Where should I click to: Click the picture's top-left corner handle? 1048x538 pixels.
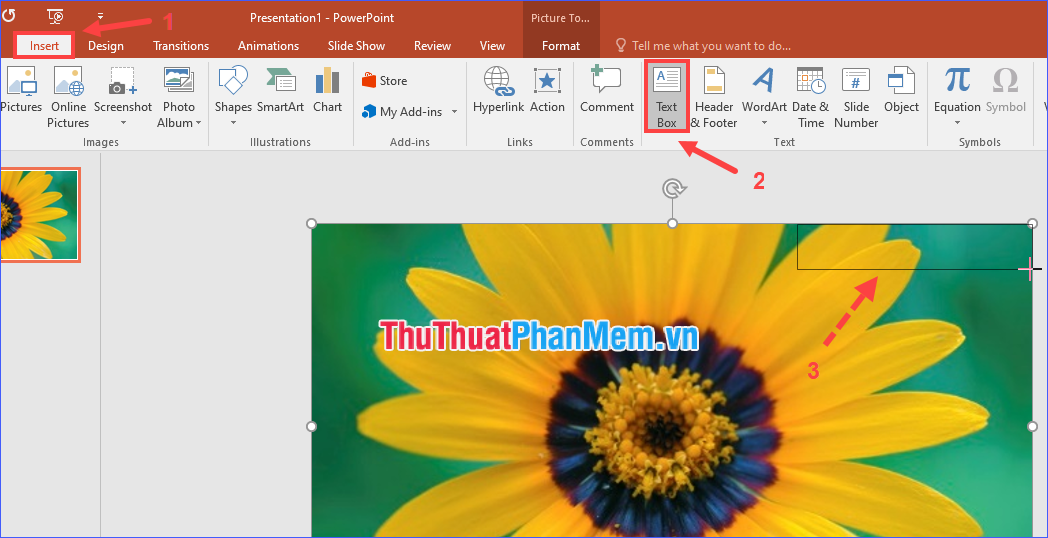click(311, 223)
